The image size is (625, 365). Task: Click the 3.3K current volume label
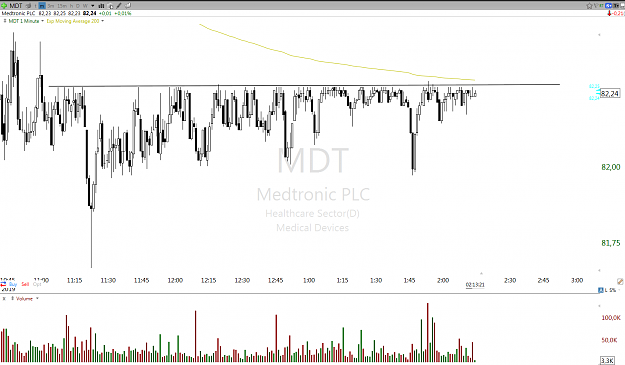click(x=607, y=360)
